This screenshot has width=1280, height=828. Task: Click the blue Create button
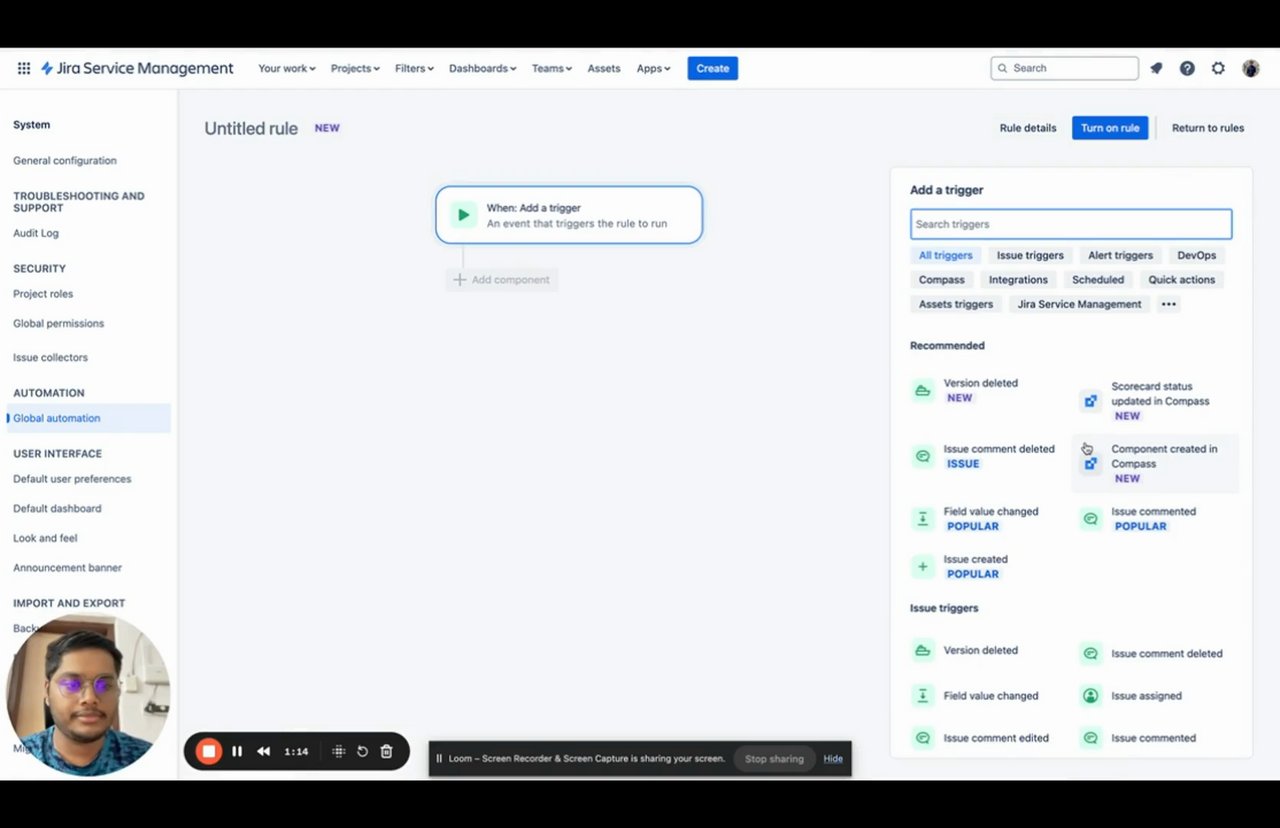(713, 68)
